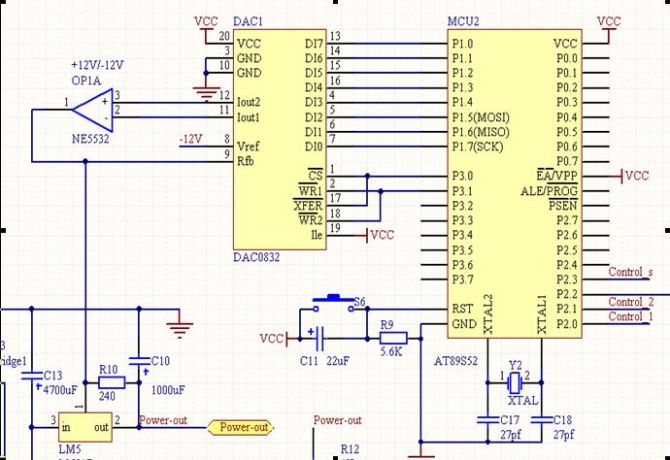Screen dimensions: 670x460
Task: Select the MCU2 designator text
Action: pyautogui.click(x=463, y=21)
